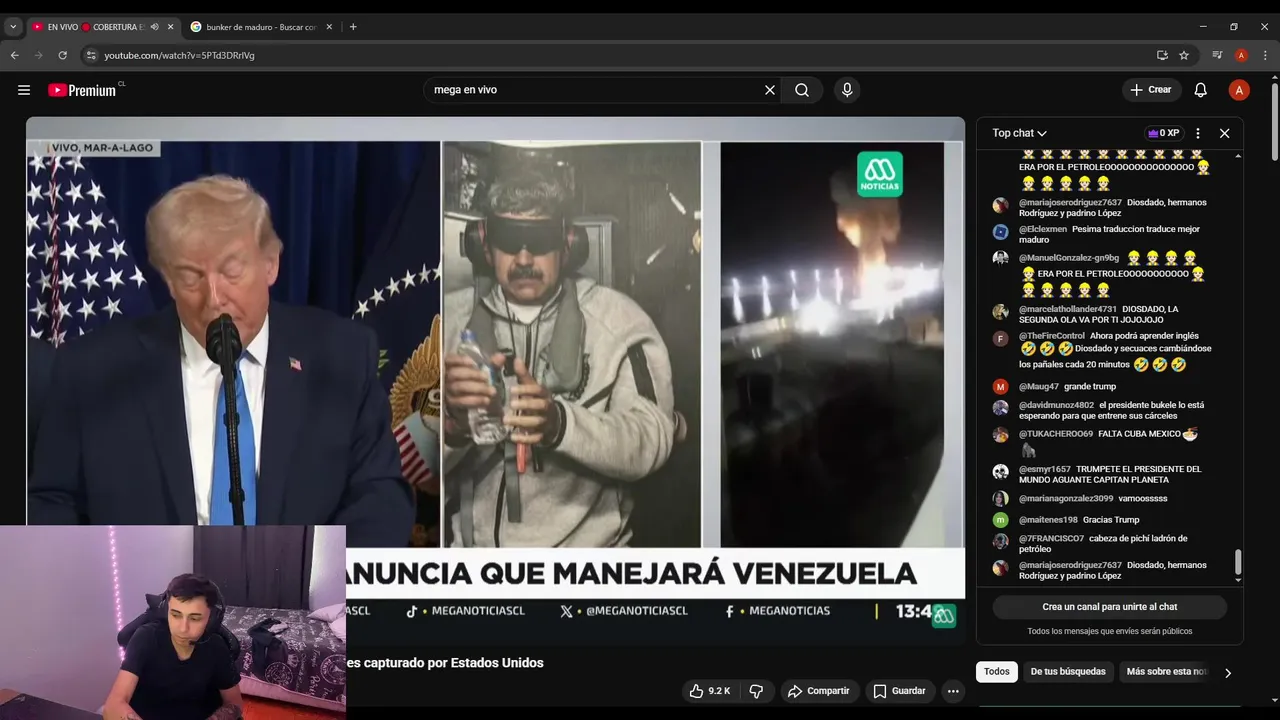Screen dimensions: 1280x720
Task: Expand the Top chat mode dropdown
Action: point(1019,133)
